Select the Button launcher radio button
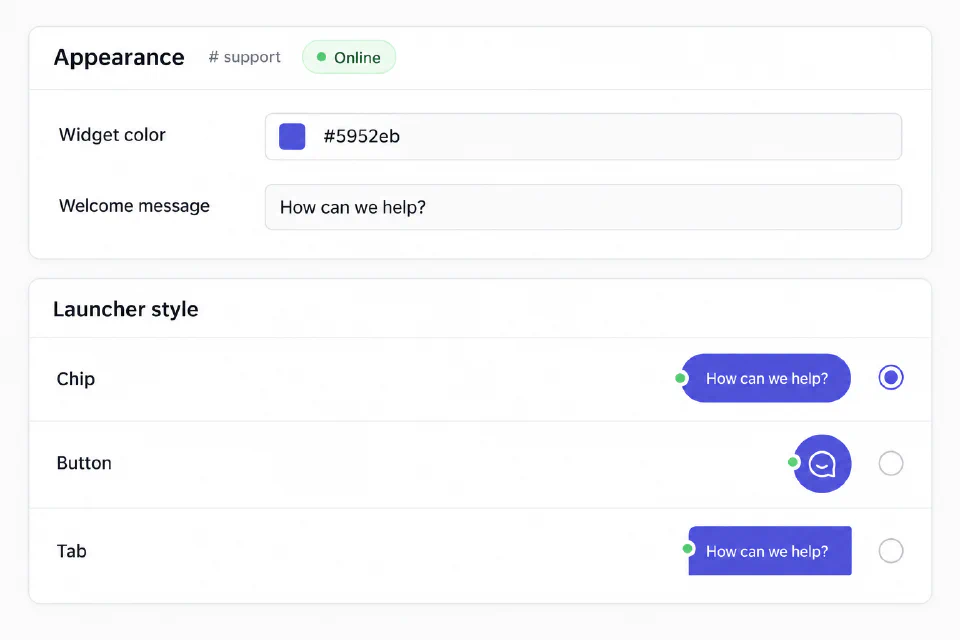This screenshot has height=640, width=960. tap(890, 464)
